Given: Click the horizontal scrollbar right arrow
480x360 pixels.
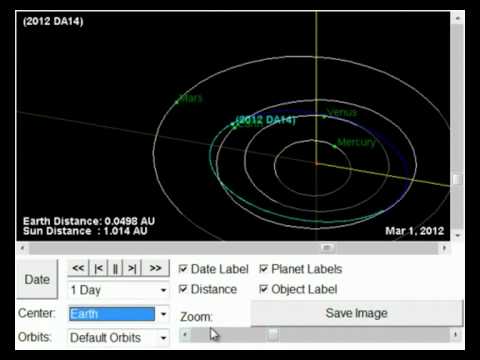Looking at the screenshot, I should (x=444, y=248).
